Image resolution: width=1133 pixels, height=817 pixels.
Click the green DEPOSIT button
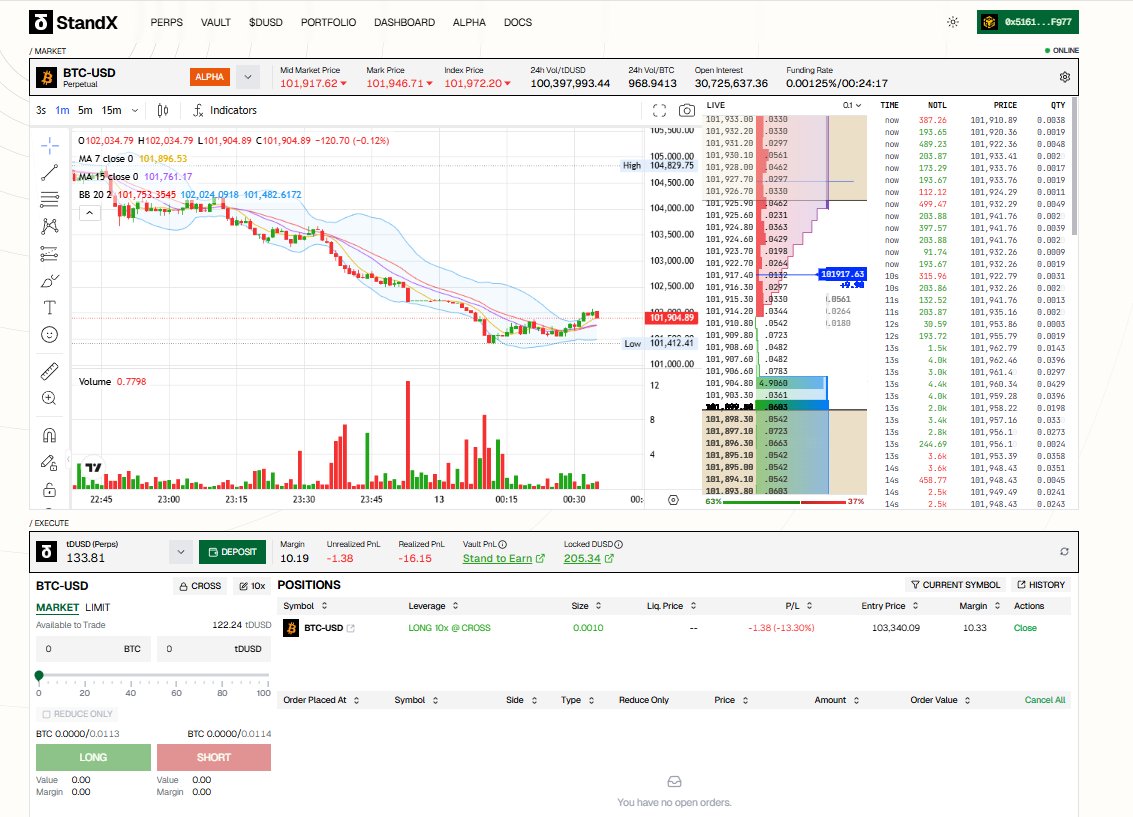(x=233, y=552)
